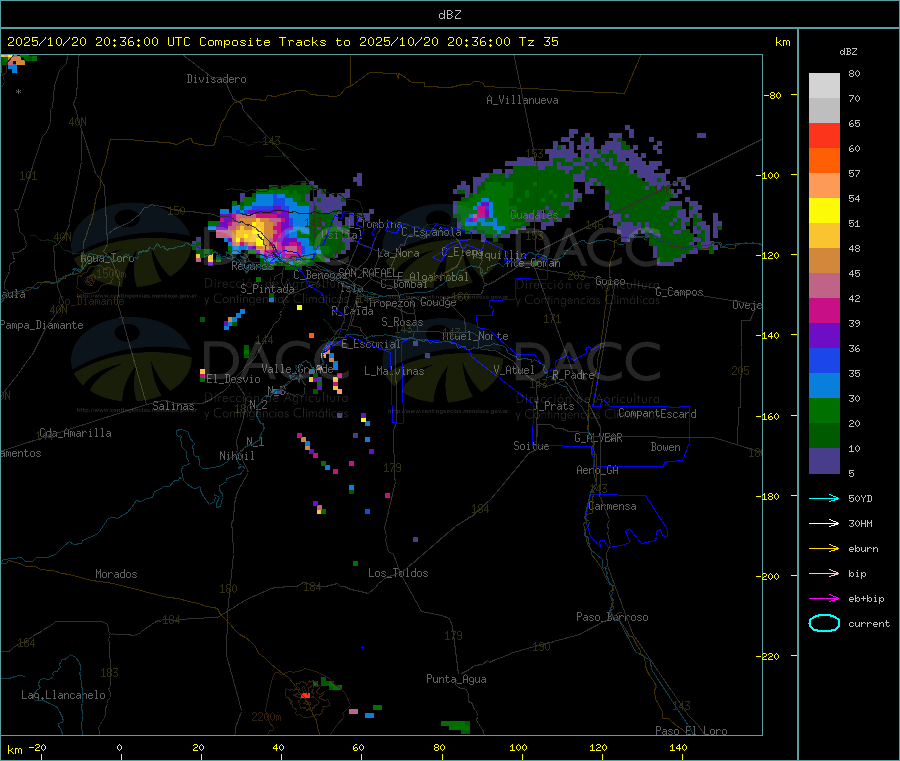This screenshot has height=761, width=900.
Task: Click the 50YD cyan arrow legend icon
Action: tap(824, 498)
